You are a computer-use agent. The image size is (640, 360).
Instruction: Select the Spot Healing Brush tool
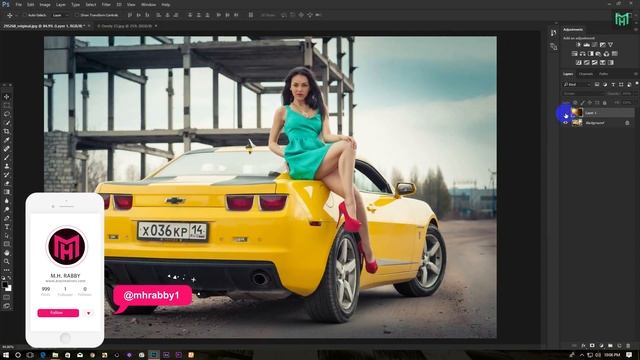tap(7, 149)
